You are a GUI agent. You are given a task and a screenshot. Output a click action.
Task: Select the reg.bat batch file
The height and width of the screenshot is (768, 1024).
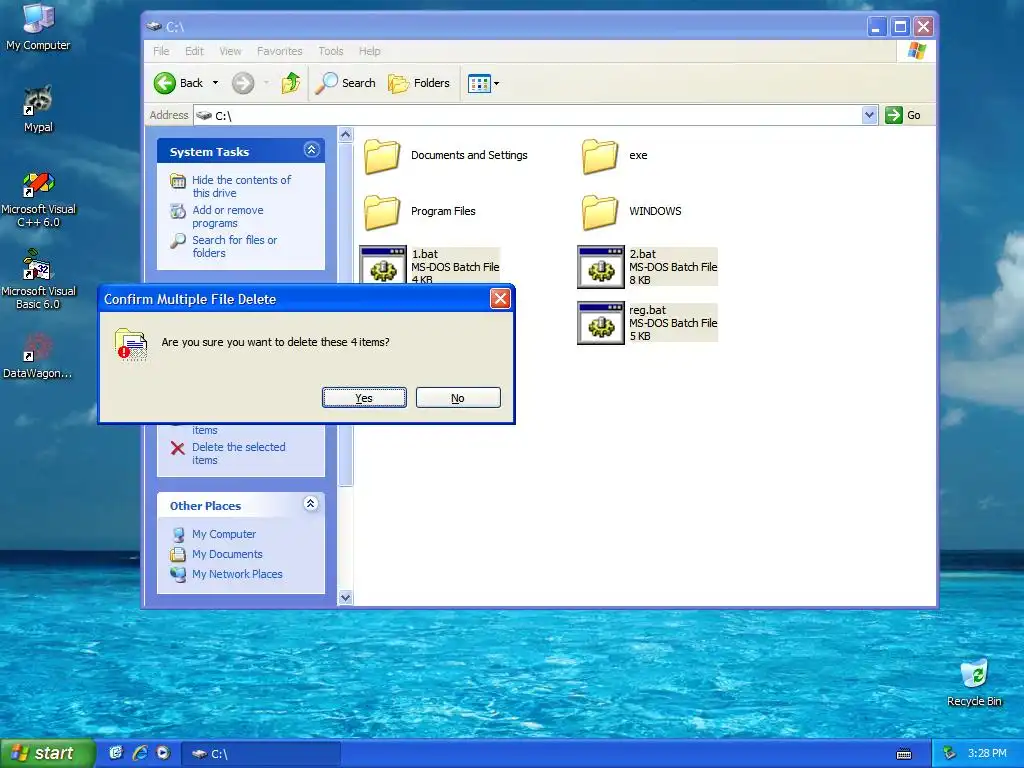coord(648,323)
